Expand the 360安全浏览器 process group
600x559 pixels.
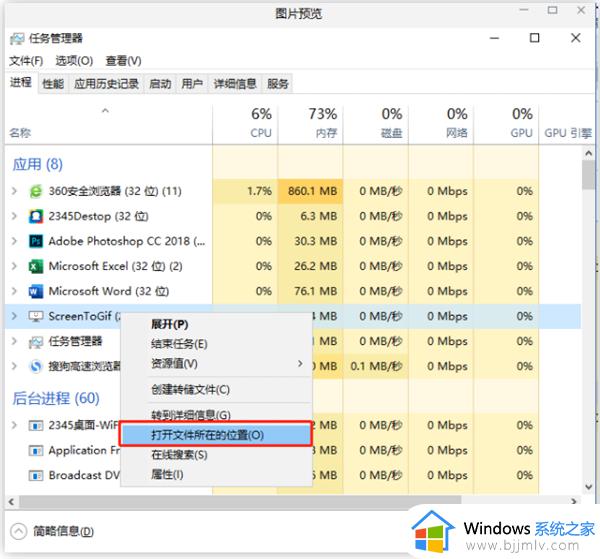tap(14, 191)
